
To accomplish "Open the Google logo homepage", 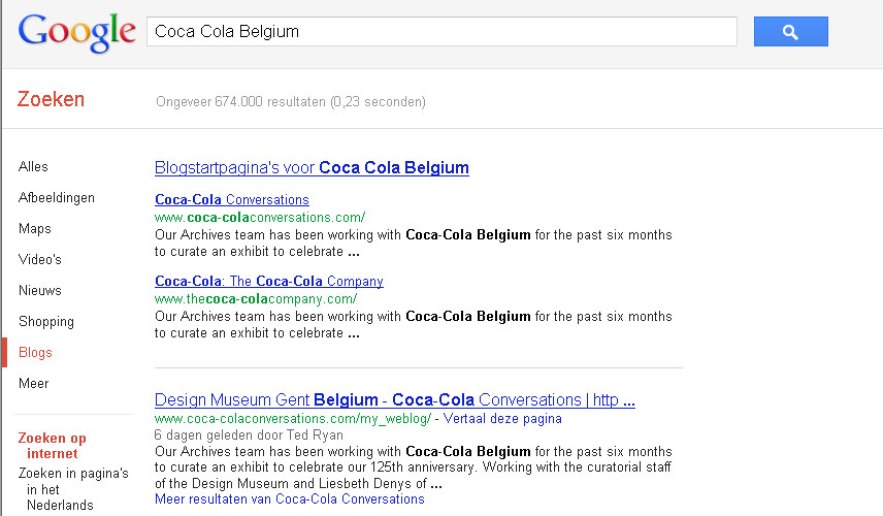I will click(77, 32).
